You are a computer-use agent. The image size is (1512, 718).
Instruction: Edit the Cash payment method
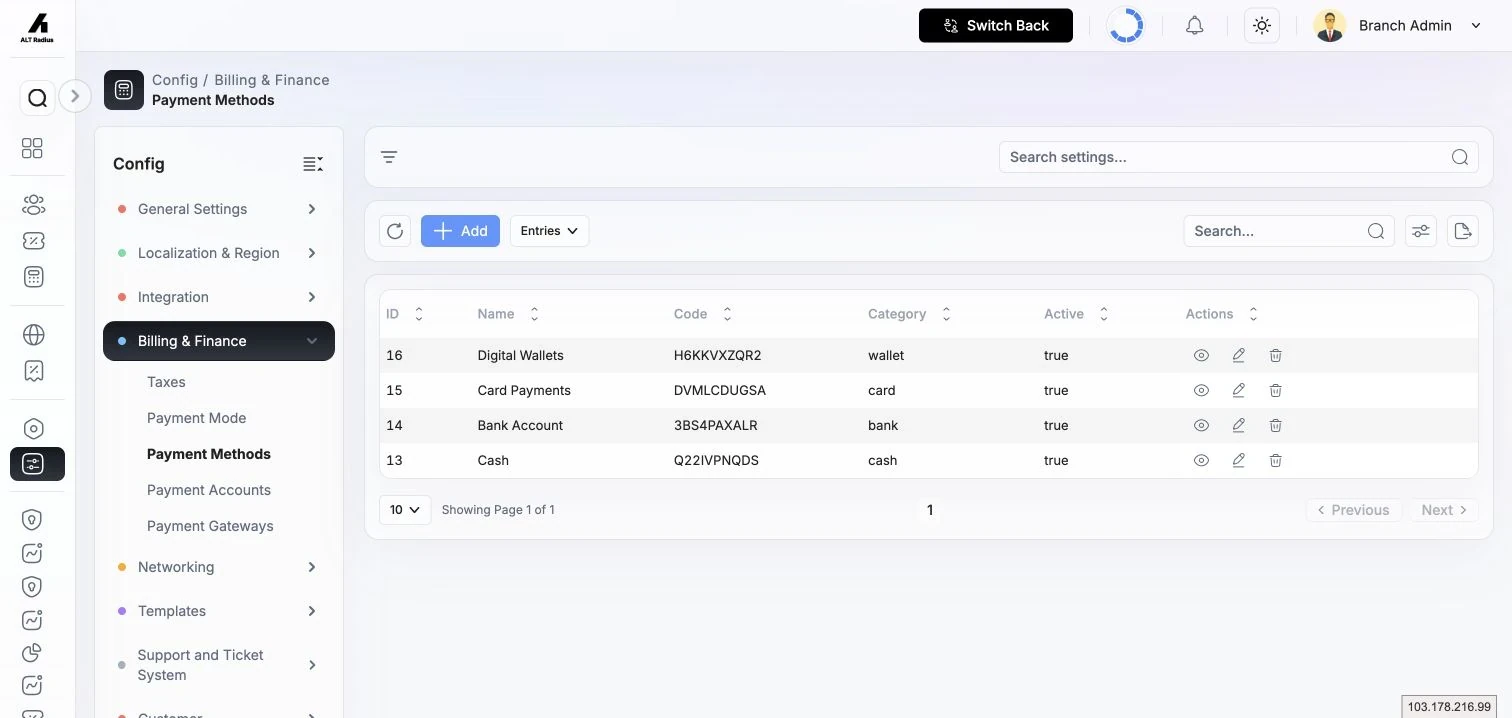click(1239, 460)
